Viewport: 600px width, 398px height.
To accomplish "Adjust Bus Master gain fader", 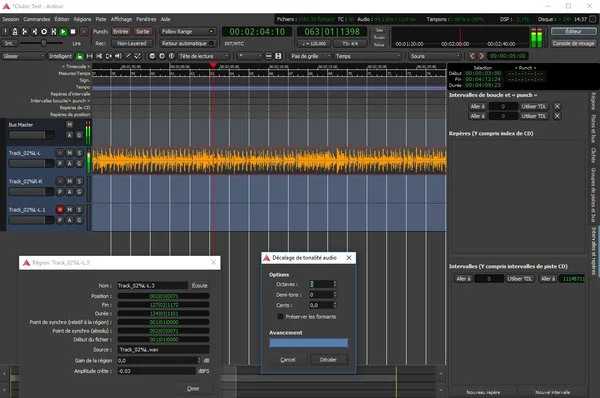I will [31, 135].
